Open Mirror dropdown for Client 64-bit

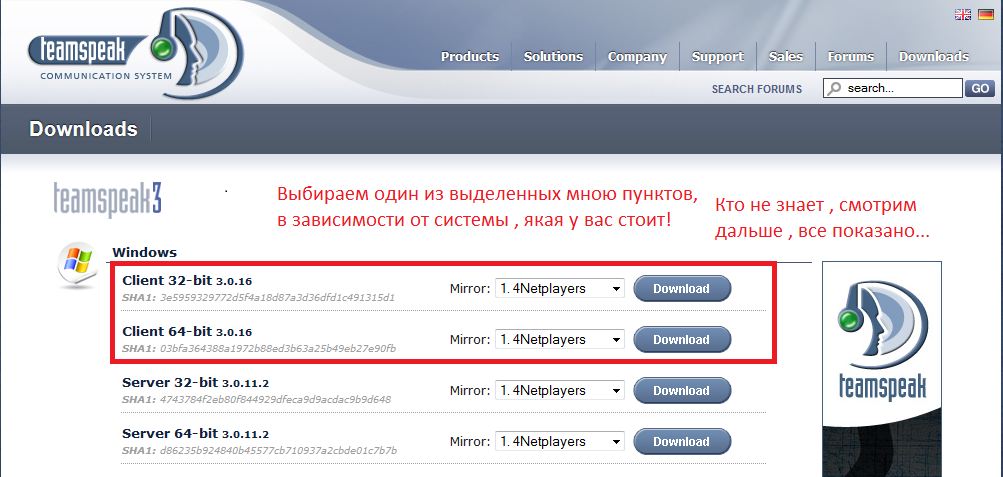(x=560, y=340)
